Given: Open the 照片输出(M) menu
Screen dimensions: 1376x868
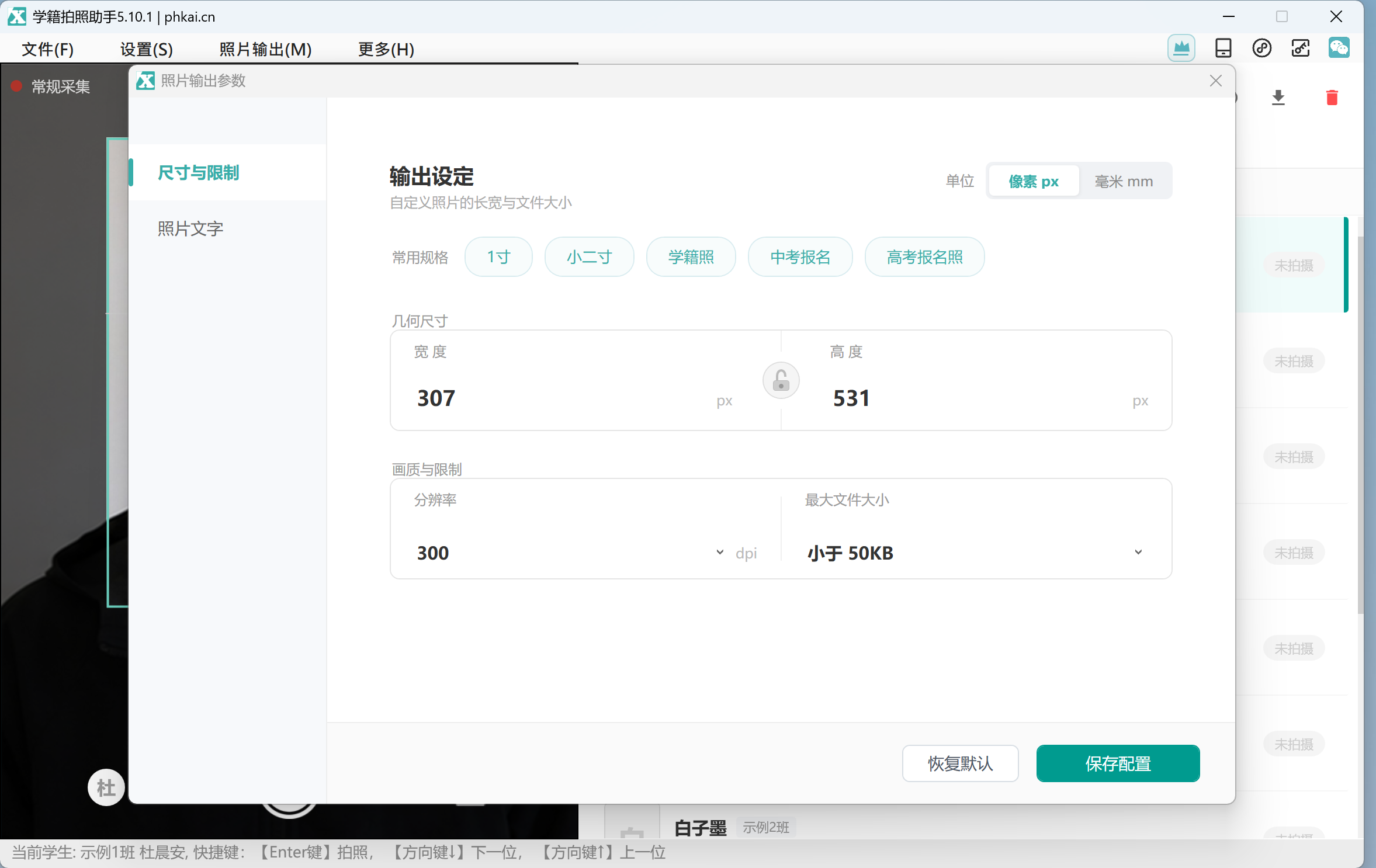Looking at the screenshot, I should 265,49.
